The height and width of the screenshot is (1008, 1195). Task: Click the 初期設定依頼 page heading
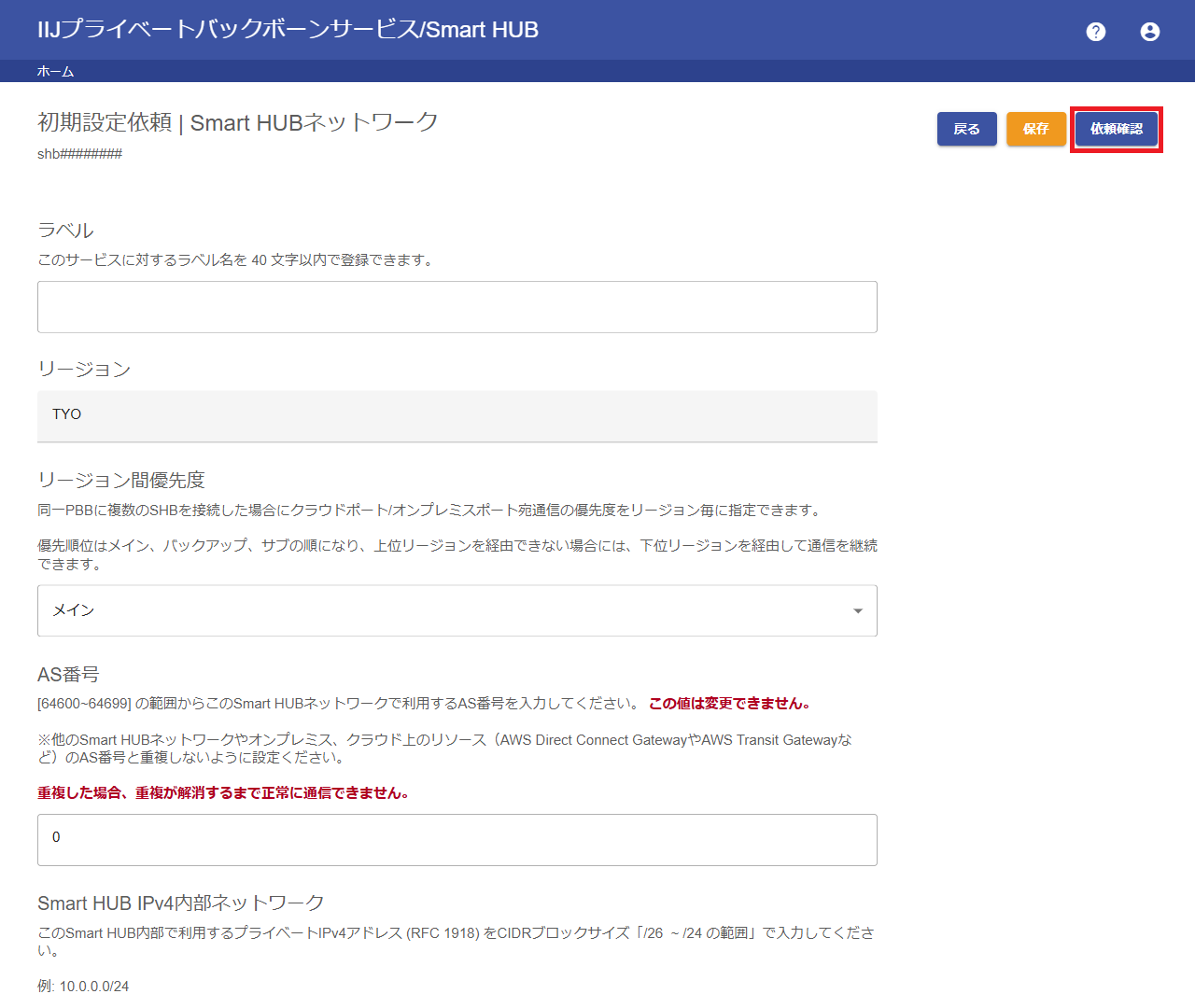[238, 122]
